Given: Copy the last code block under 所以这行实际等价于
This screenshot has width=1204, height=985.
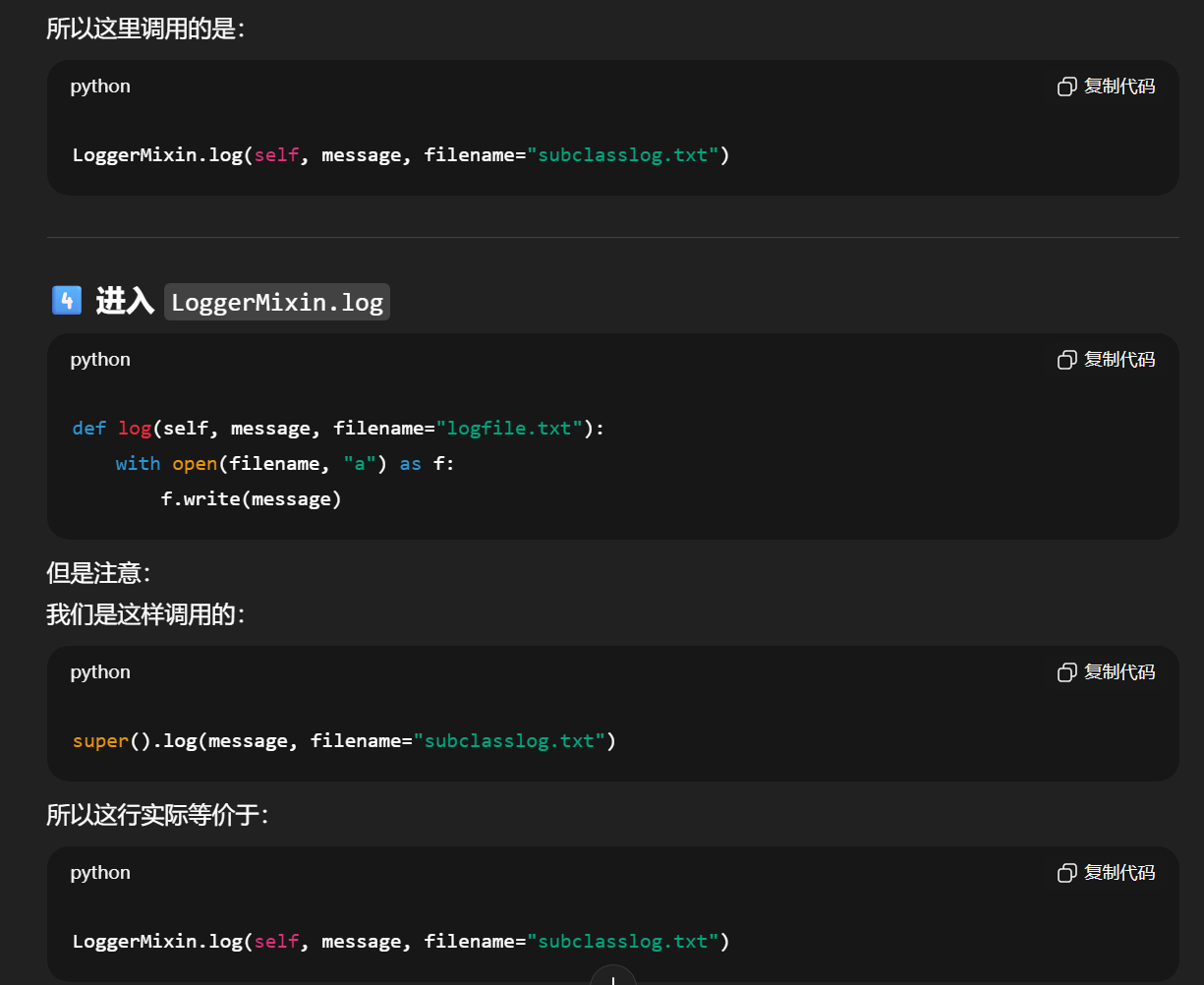Looking at the screenshot, I should 1106,873.
